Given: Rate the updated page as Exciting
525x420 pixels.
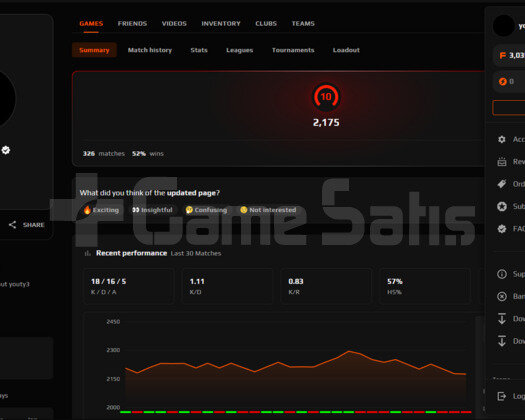Looking at the screenshot, I should pyautogui.click(x=101, y=210).
